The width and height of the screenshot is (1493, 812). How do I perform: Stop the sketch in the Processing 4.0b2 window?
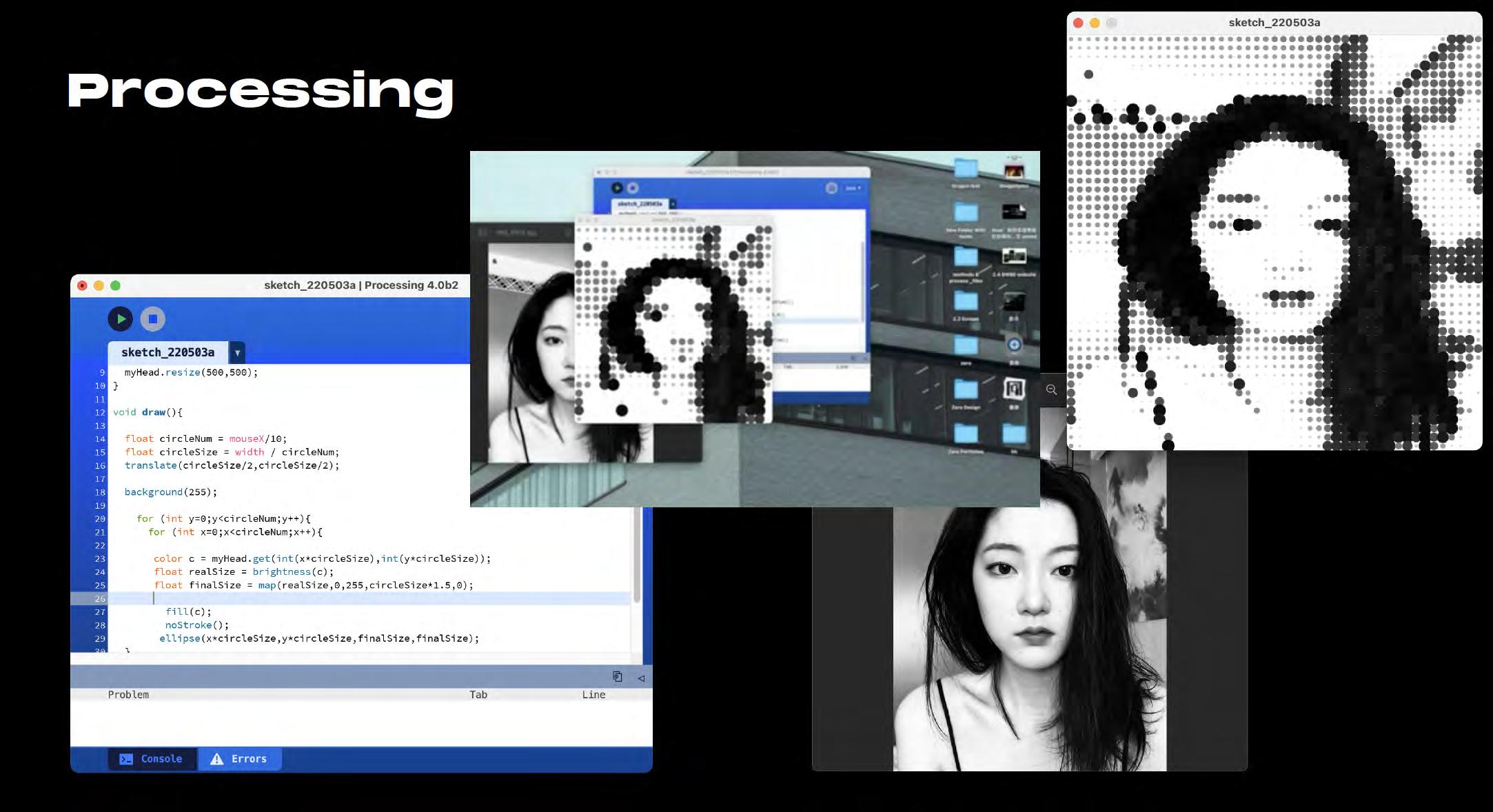pyautogui.click(x=153, y=318)
